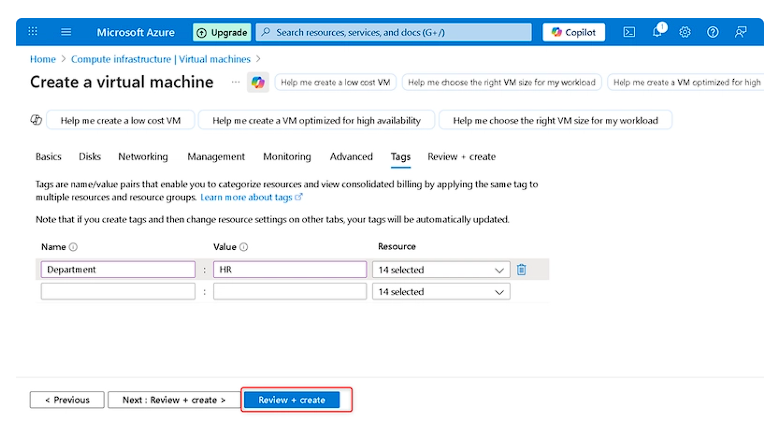Switch to the Management tab
Screen dimensions: 783x430
coord(216,156)
